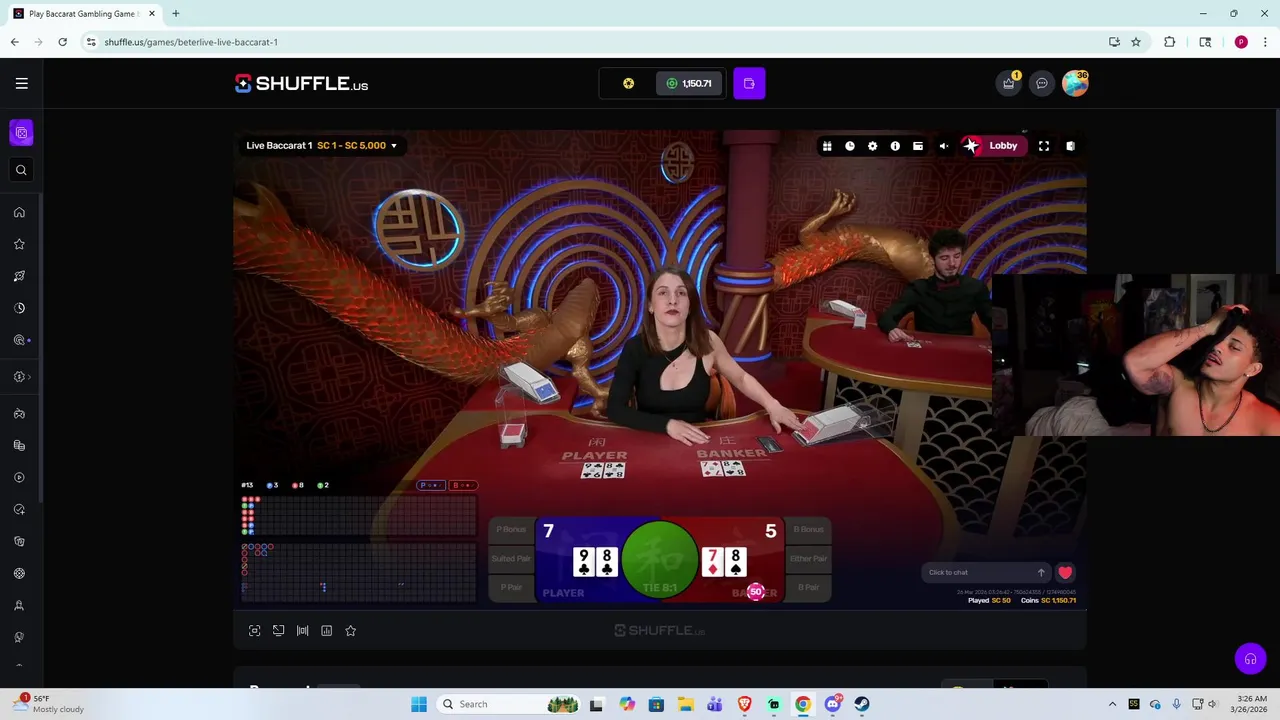Open the Shuffle hamburger menu
This screenshot has height=720, width=1280.
(21, 84)
